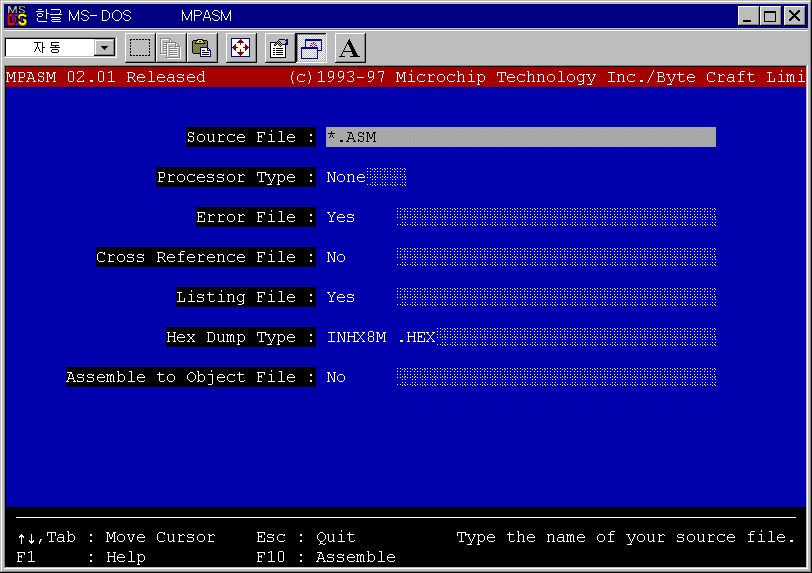812x573 pixels.
Task: Click the Tab : Move Cursor hint
Action: pos(117,537)
